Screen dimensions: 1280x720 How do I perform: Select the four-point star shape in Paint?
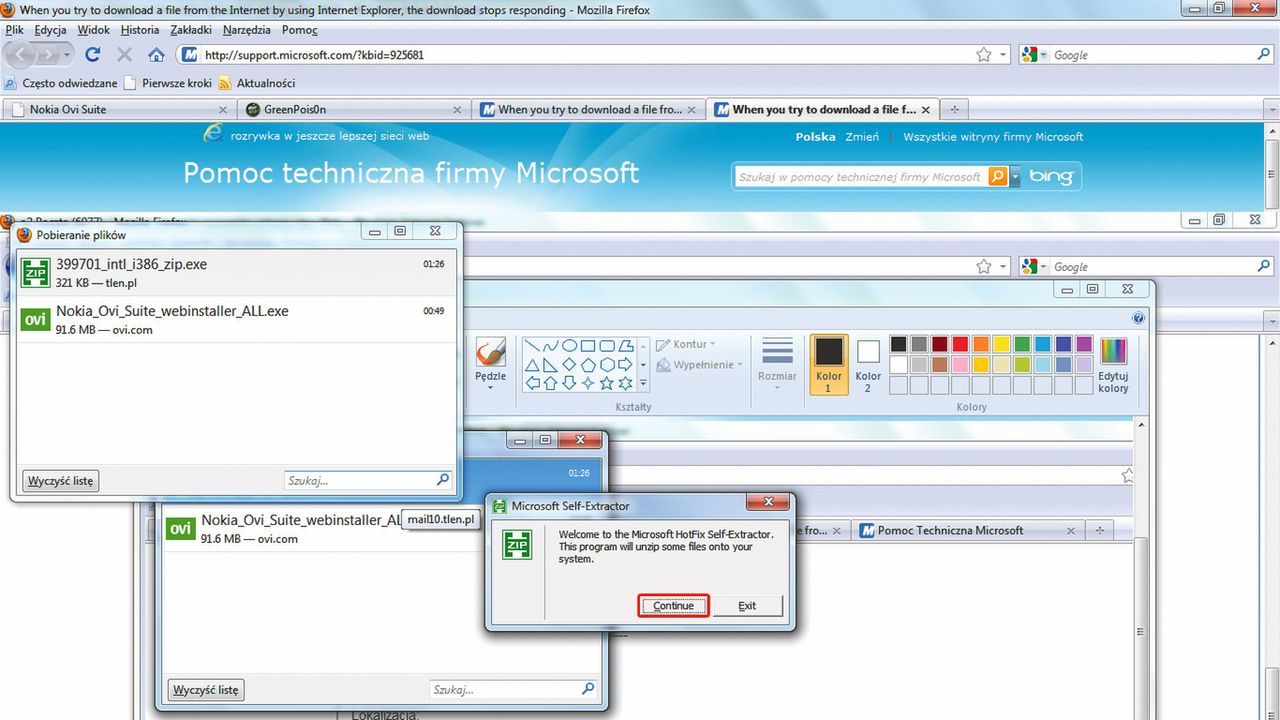588,383
